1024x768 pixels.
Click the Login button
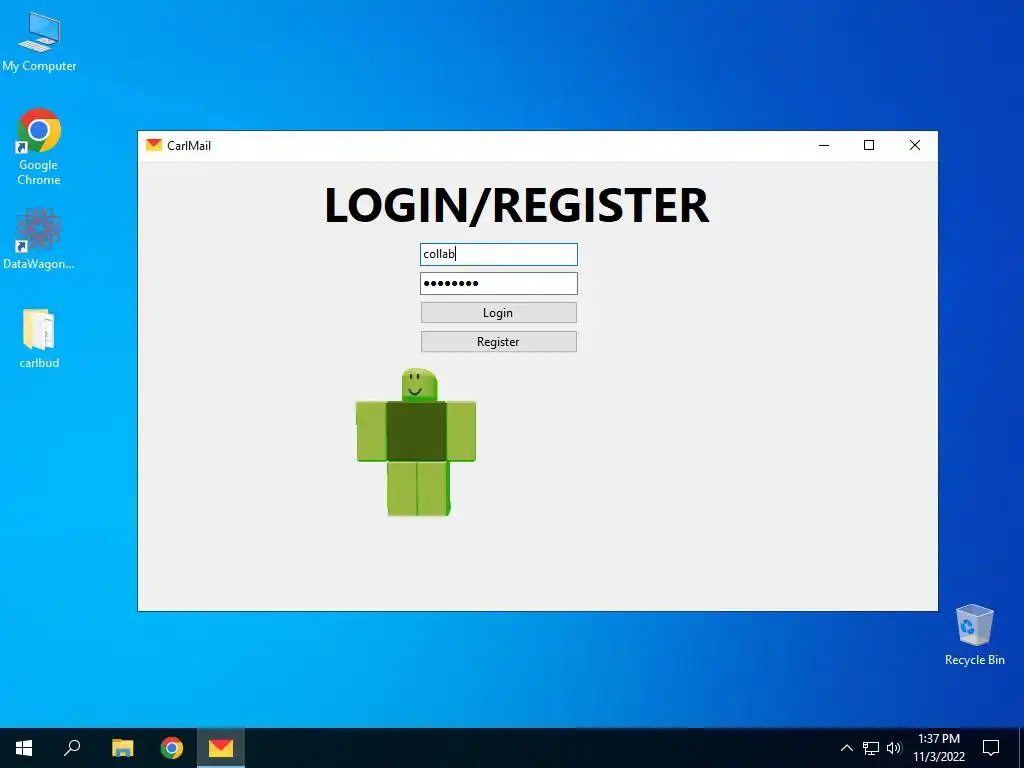pos(498,312)
